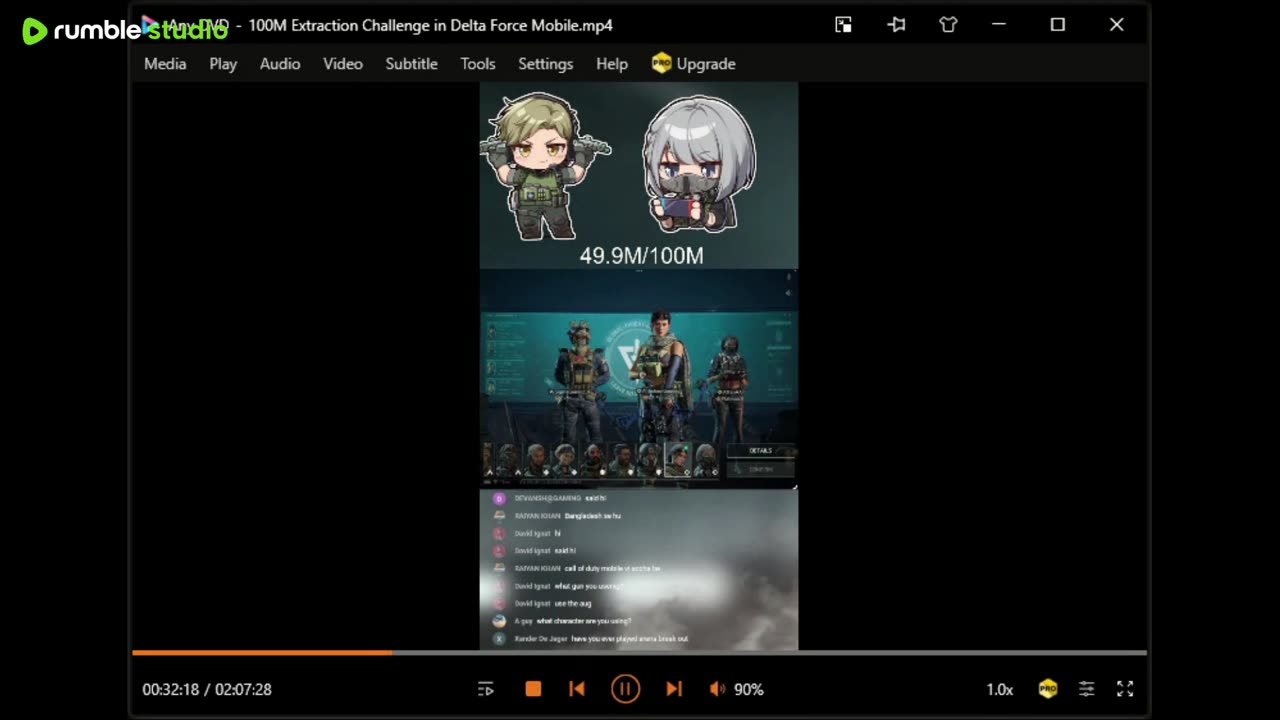Mute the volume speaker icon

[x=717, y=689]
